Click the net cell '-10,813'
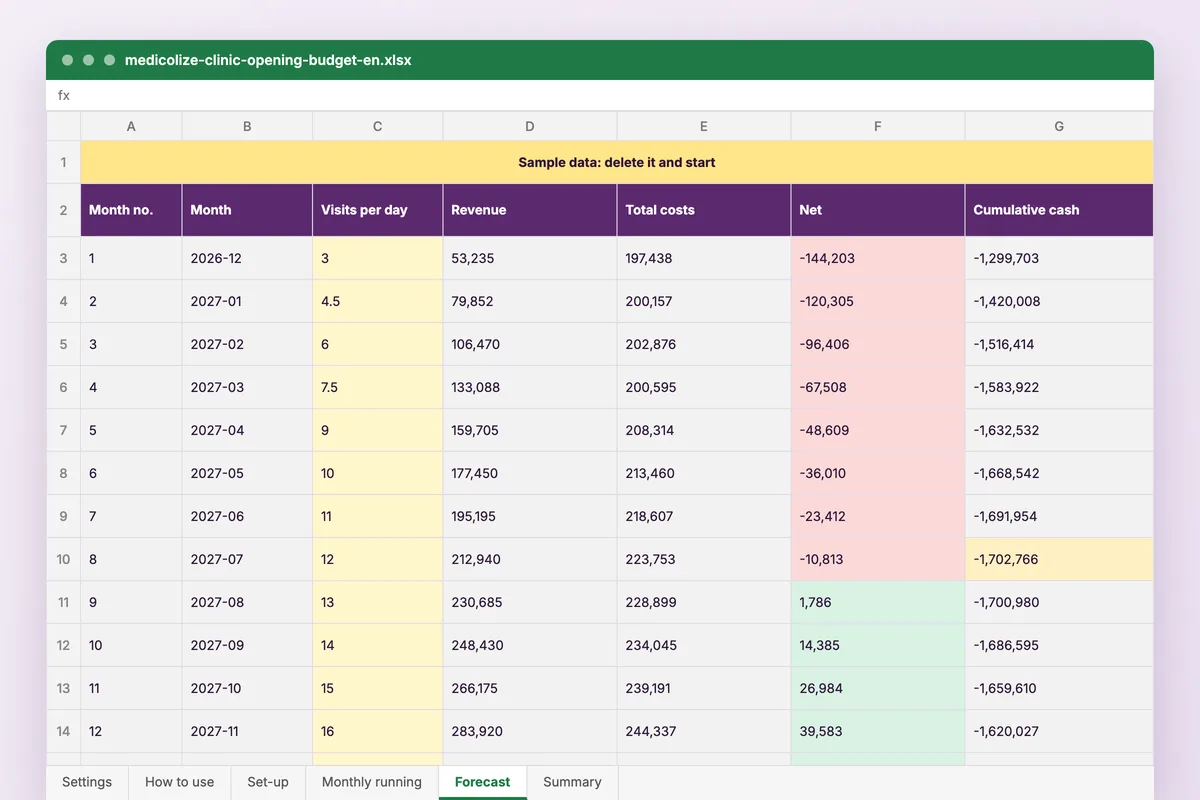This screenshot has width=1200, height=800. tap(878, 559)
